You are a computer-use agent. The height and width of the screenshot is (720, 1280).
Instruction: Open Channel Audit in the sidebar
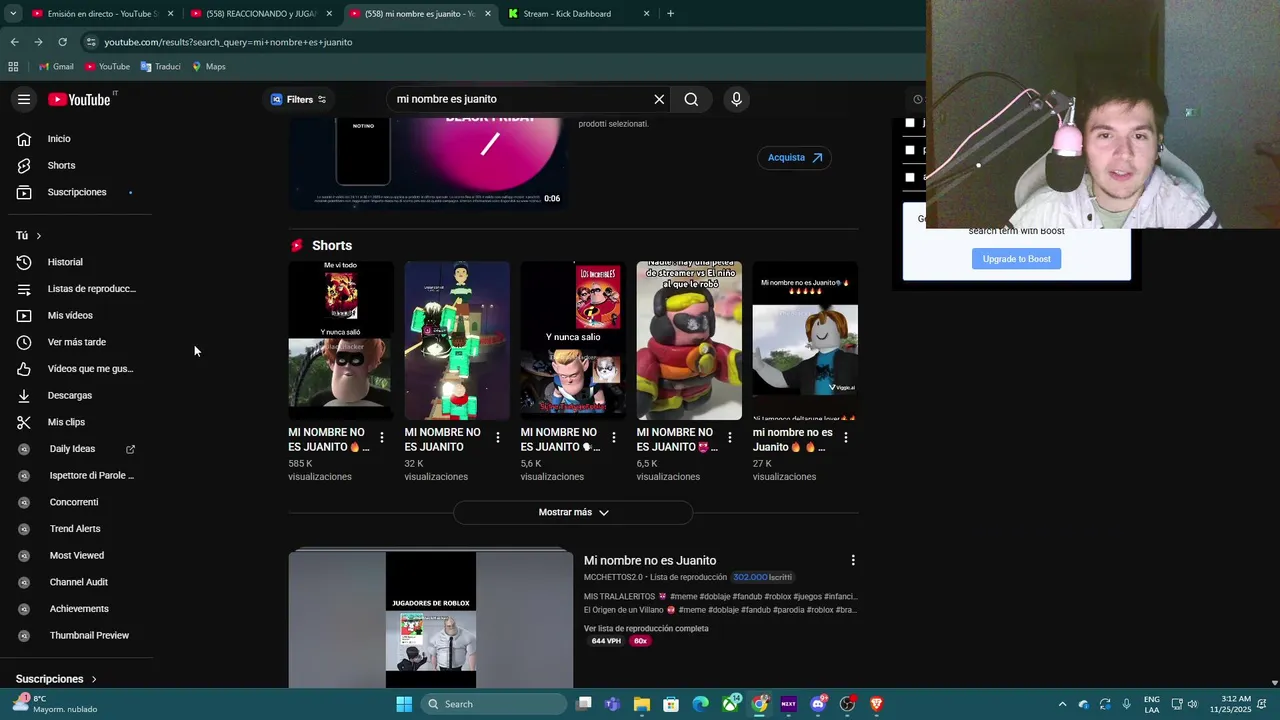(80, 582)
